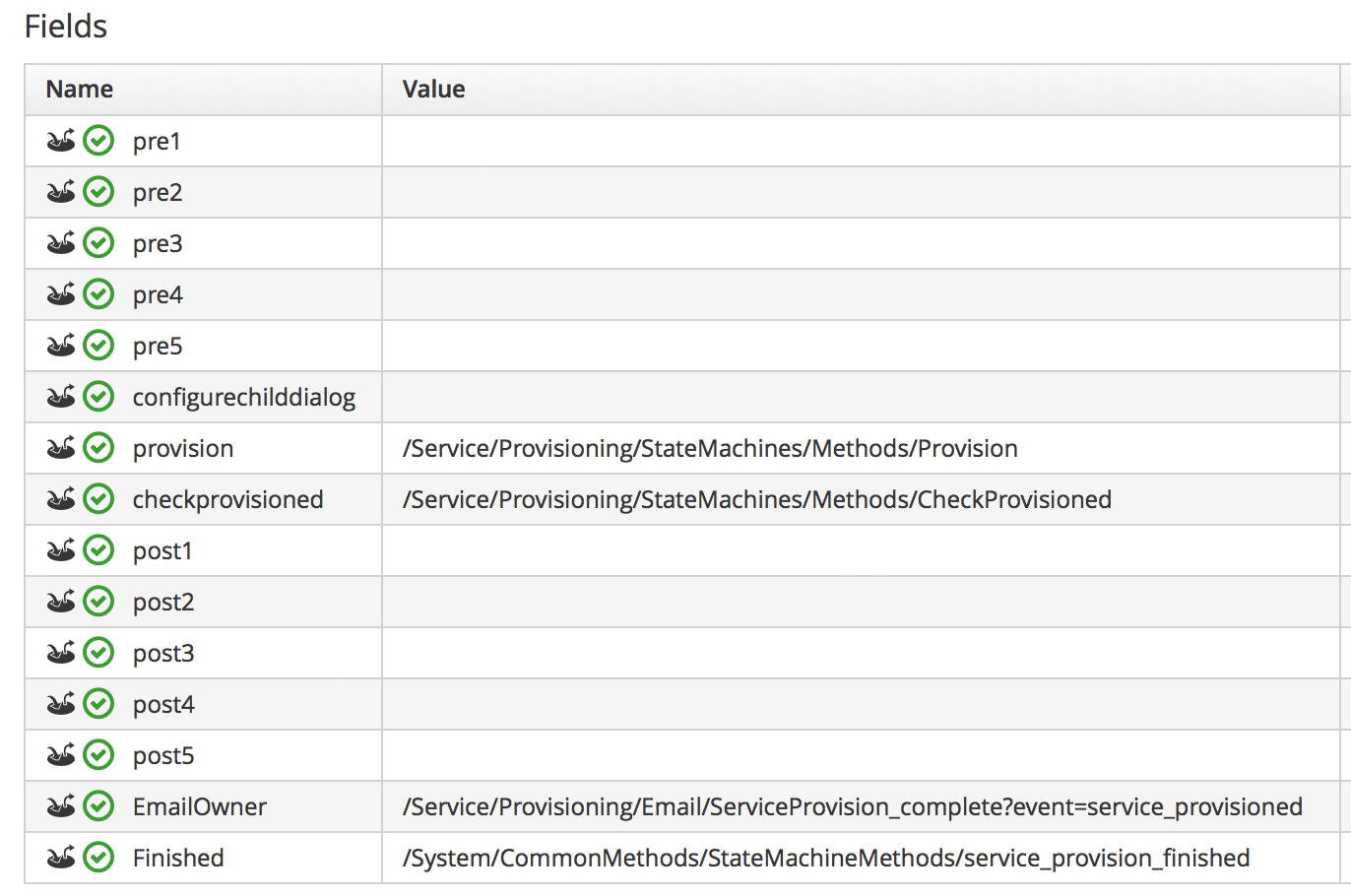The width and height of the screenshot is (1351, 896).
Task: Click the state machine icon beside pre5
Action: pyautogui.click(x=61, y=346)
